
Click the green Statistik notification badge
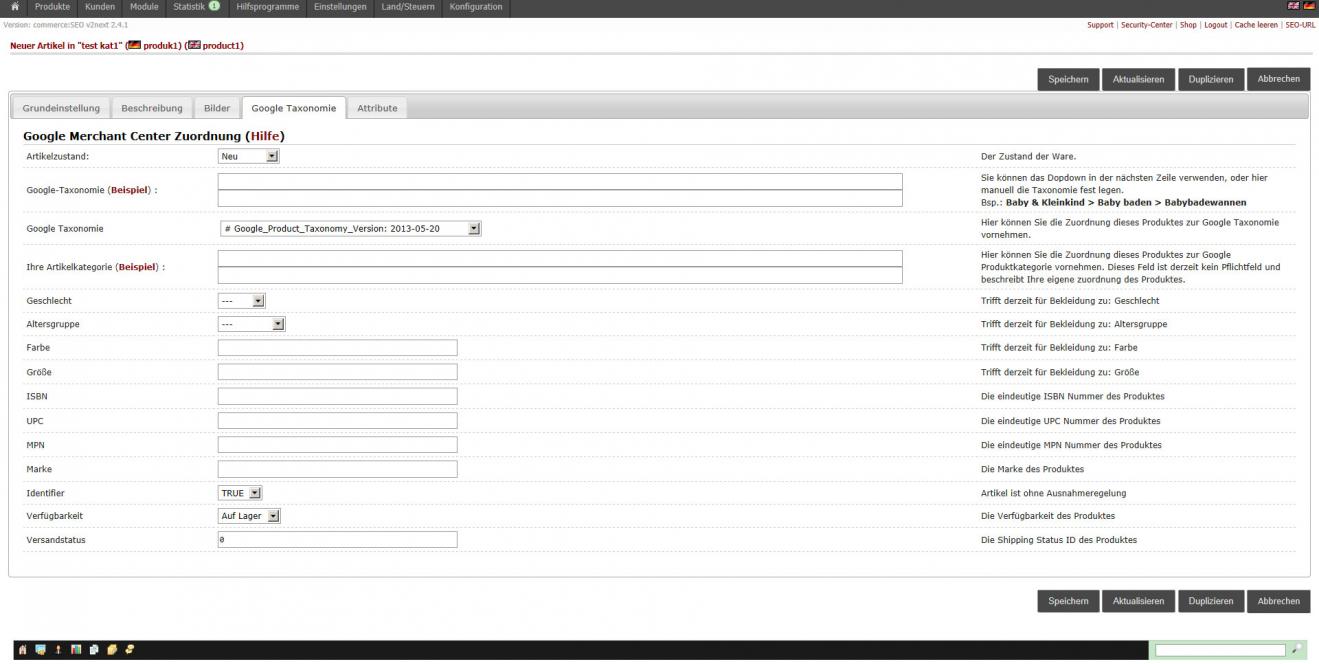click(x=214, y=7)
